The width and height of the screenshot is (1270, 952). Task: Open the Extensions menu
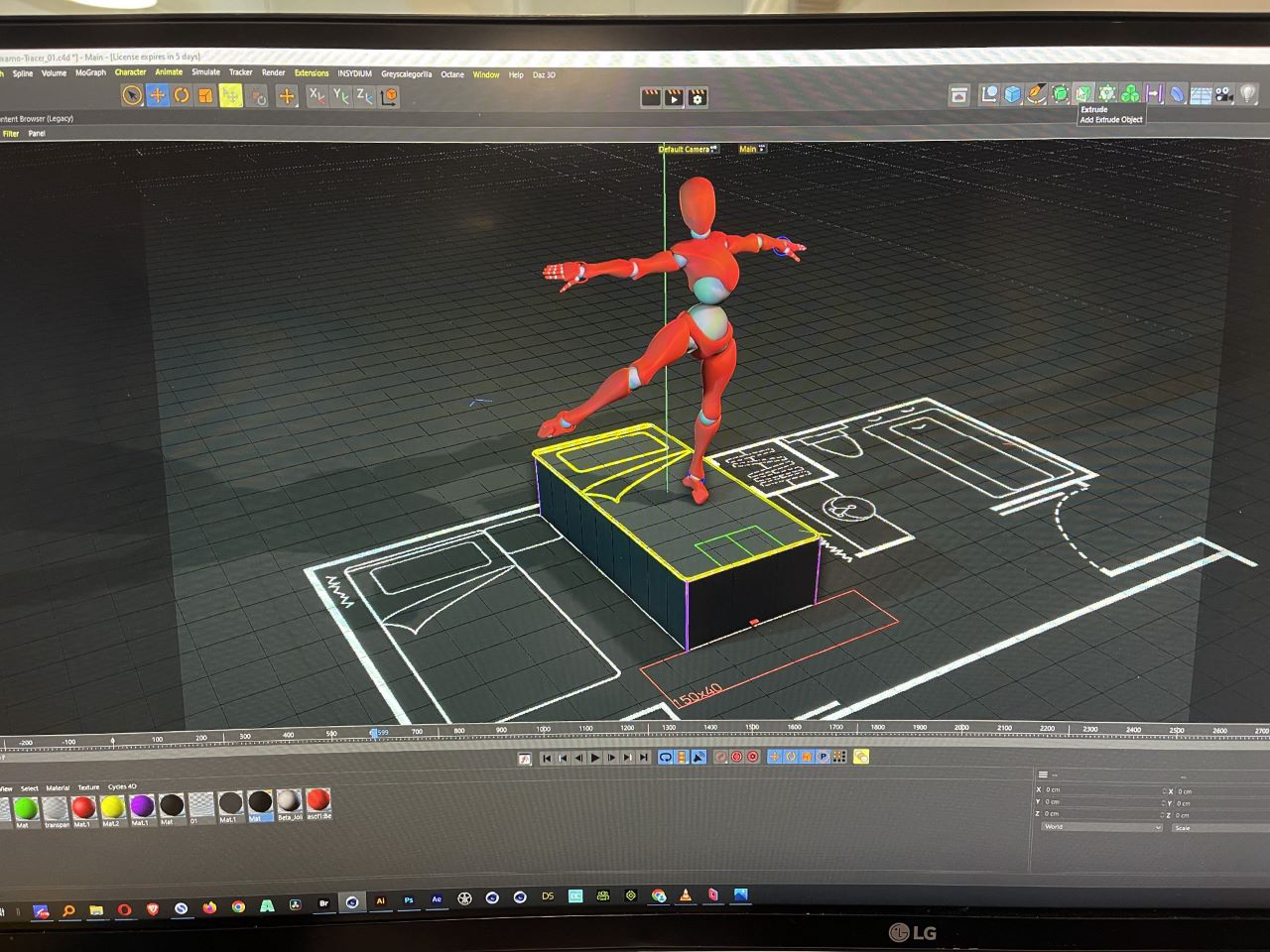(312, 72)
